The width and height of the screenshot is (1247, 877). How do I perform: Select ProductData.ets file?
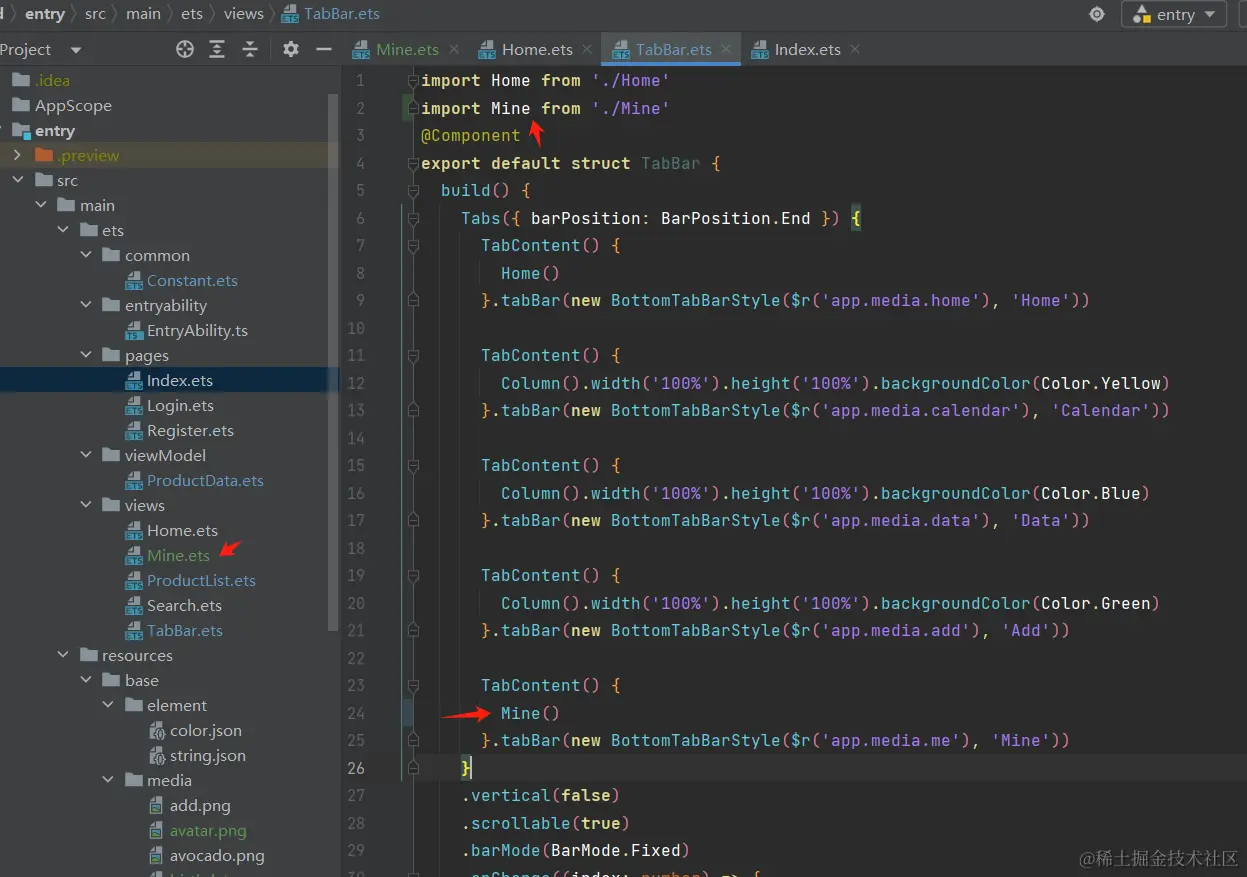coord(205,480)
